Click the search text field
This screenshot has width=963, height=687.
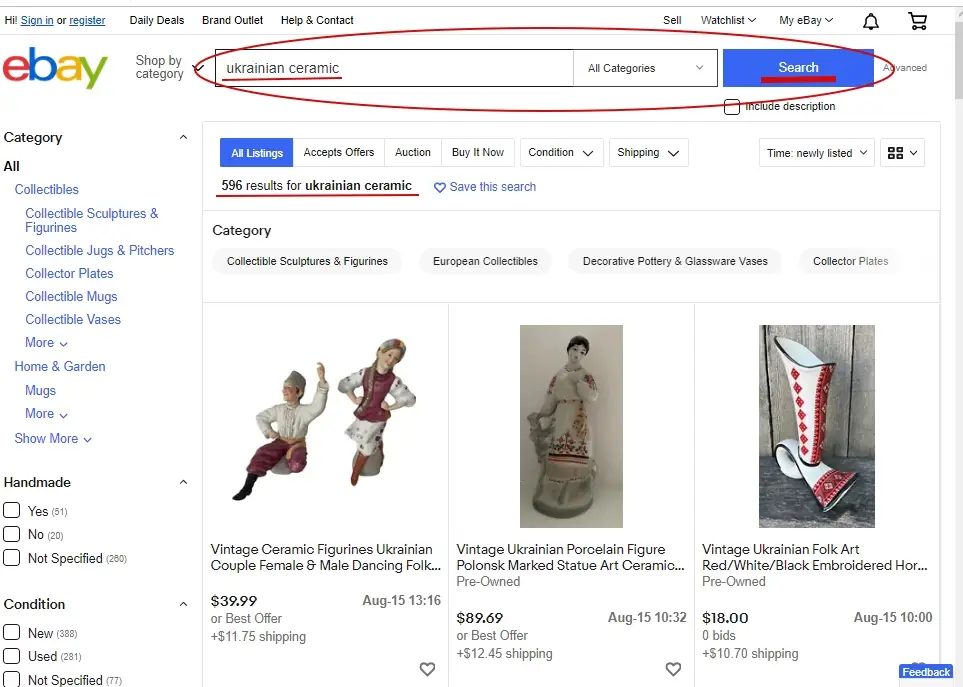click(x=394, y=68)
